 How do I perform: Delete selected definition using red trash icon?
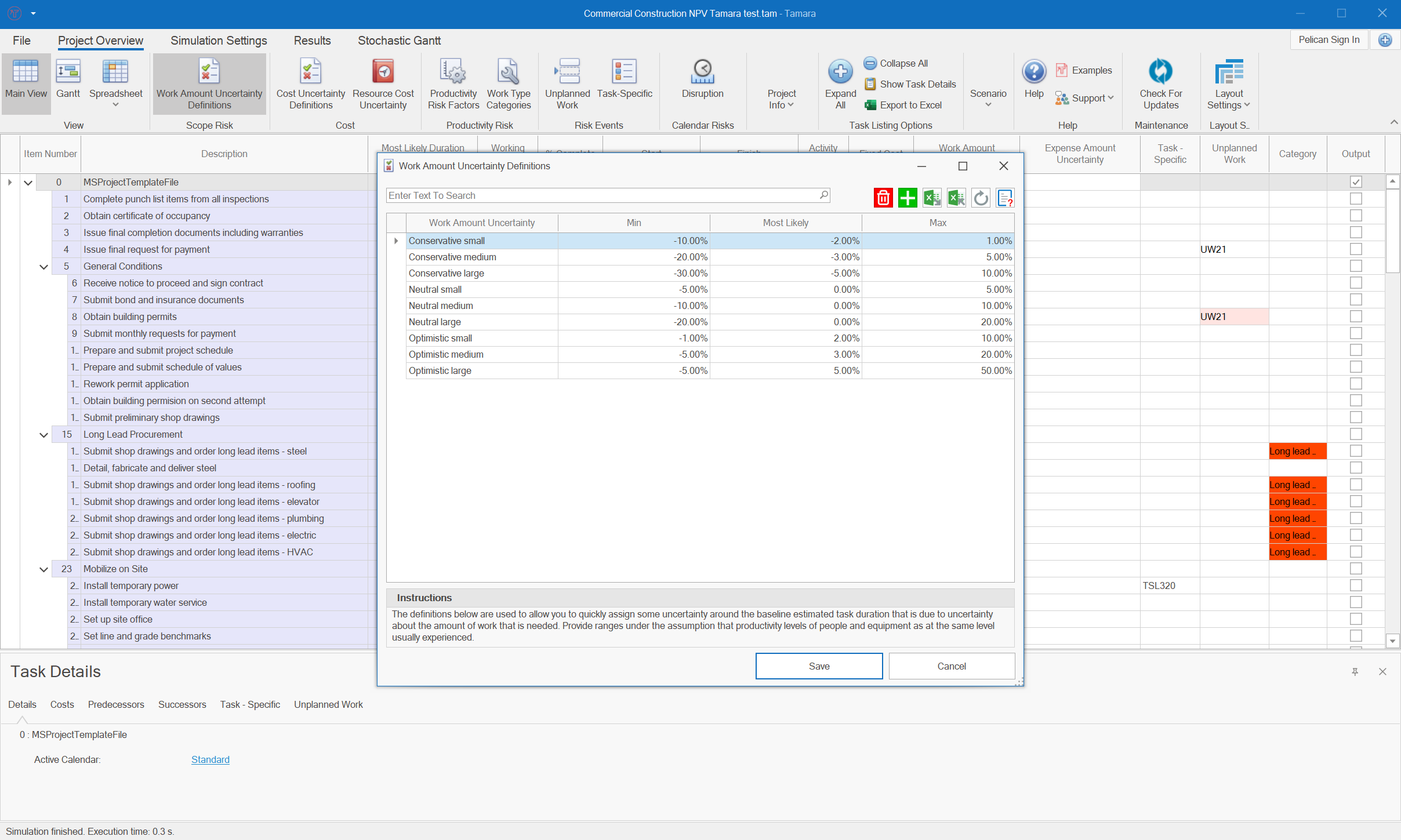click(x=883, y=198)
